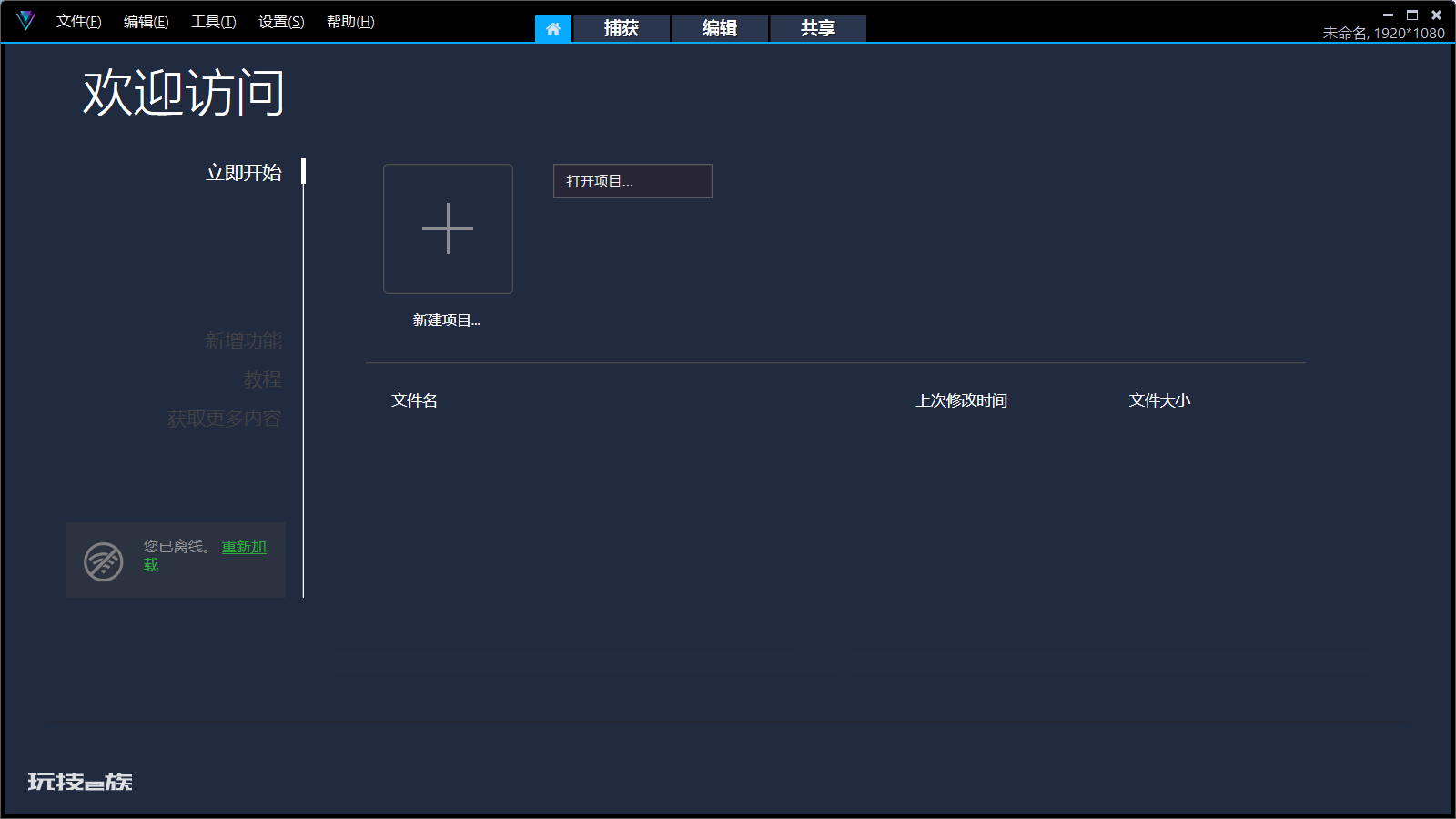The width and height of the screenshot is (1456, 819).
Task: Click the 重新加载 link
Action: tap(244, 547)
